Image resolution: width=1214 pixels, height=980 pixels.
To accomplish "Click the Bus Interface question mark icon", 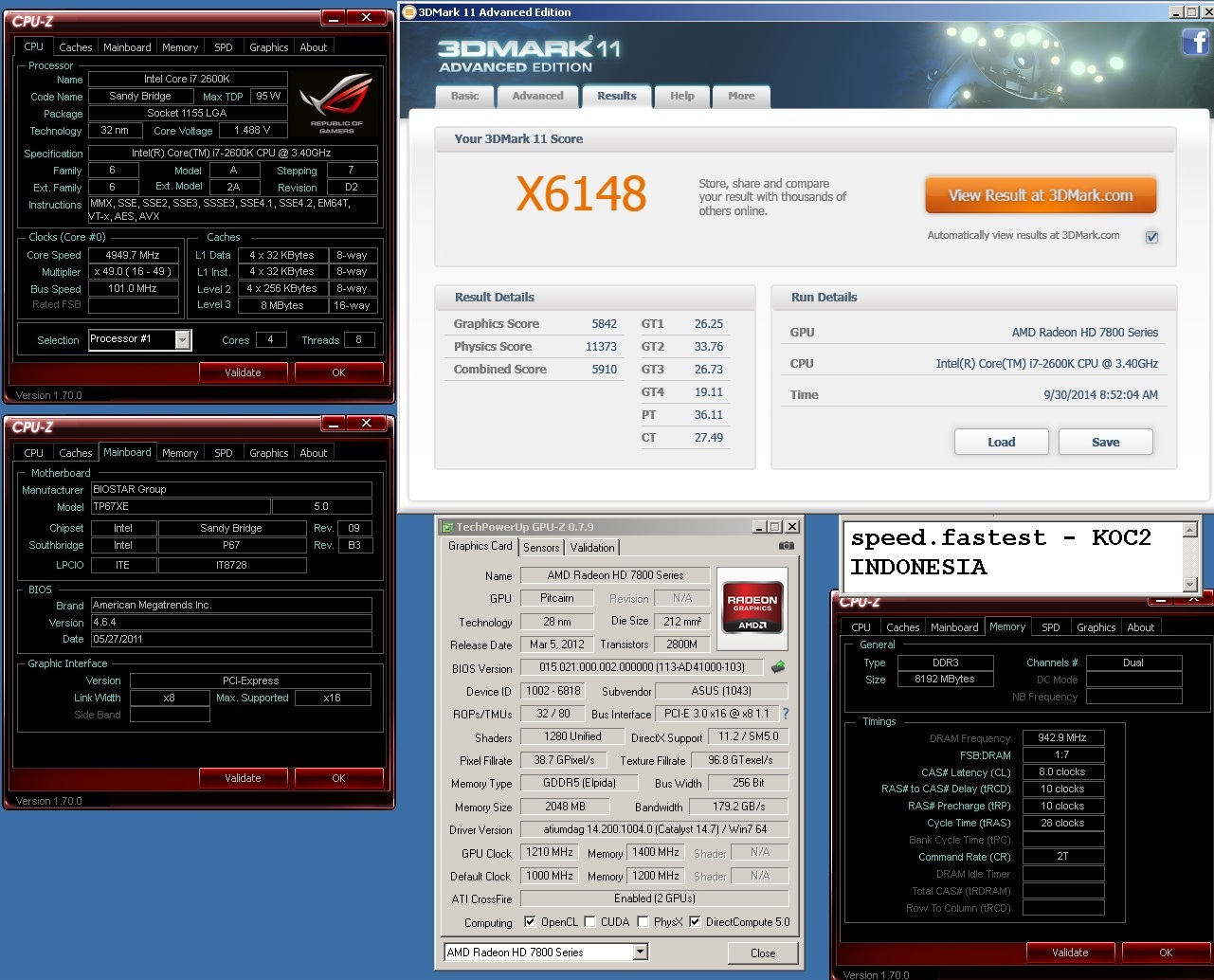I will click(785, 714).
